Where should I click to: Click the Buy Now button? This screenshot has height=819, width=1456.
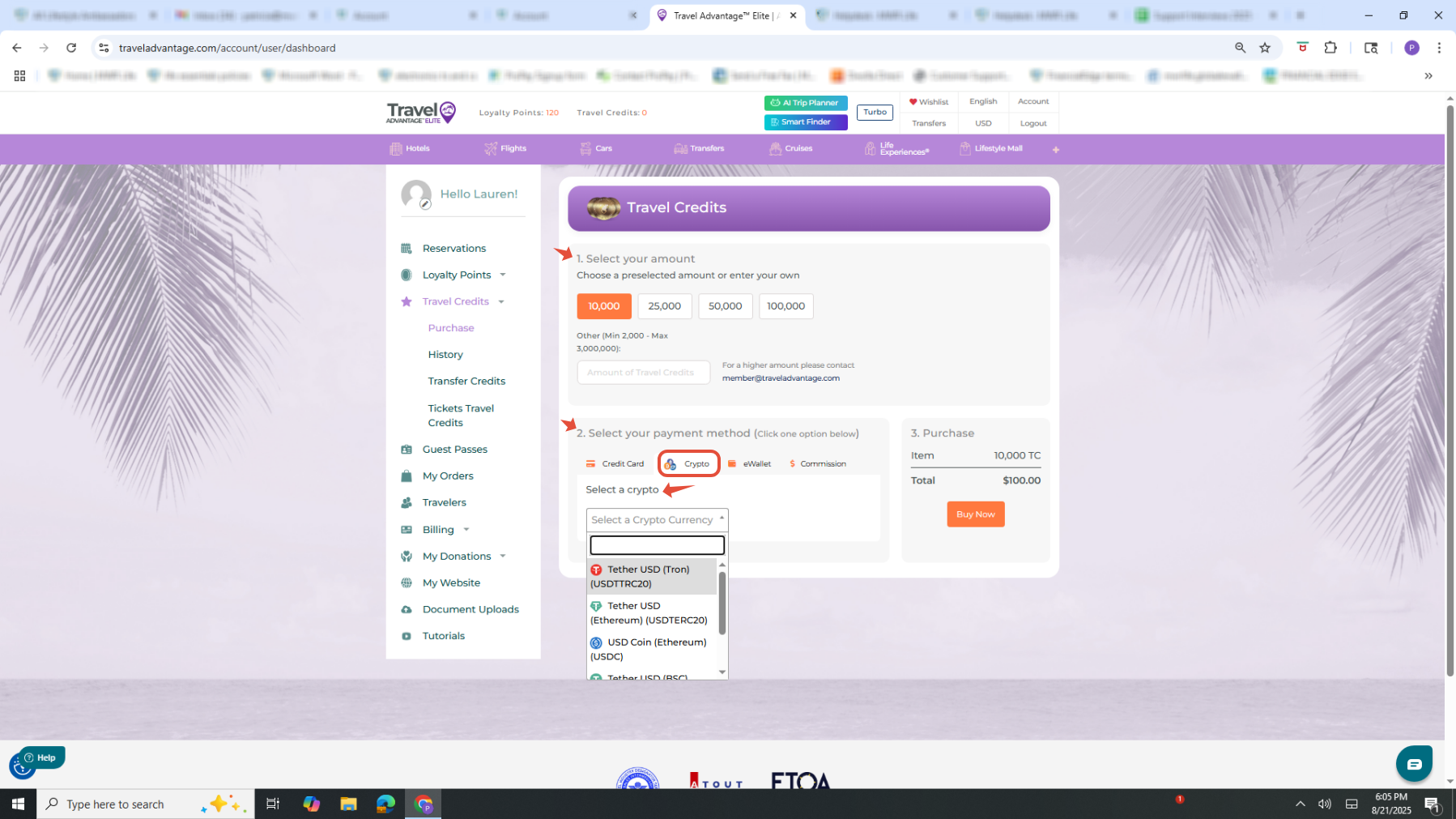click(x=976, y=514)
